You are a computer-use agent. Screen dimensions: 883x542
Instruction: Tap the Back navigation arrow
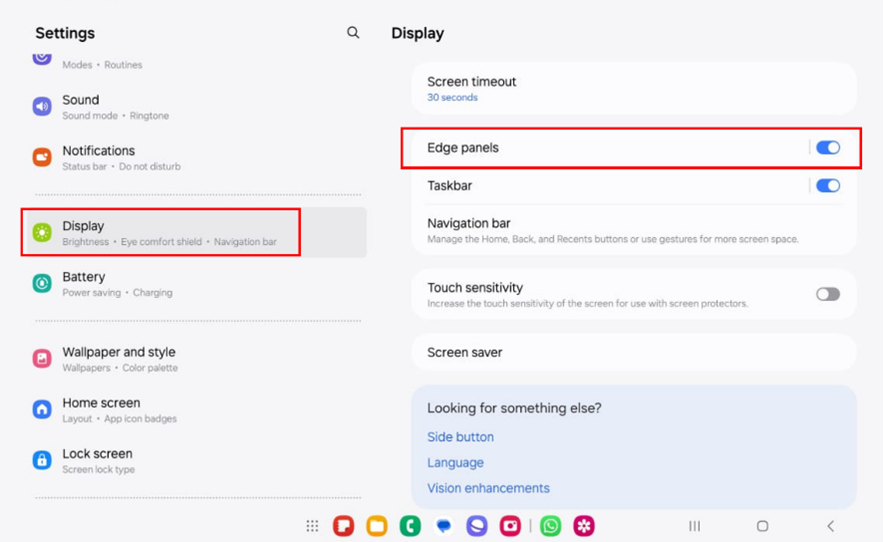(831, 526)
